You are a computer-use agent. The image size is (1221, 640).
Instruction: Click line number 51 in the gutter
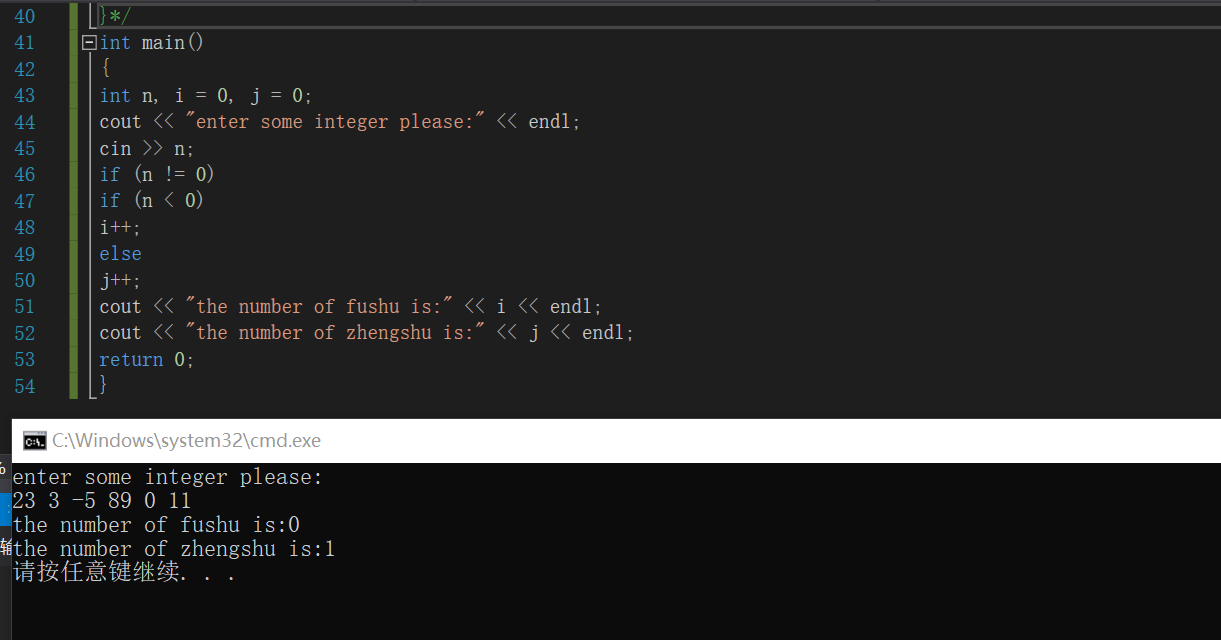24,307
